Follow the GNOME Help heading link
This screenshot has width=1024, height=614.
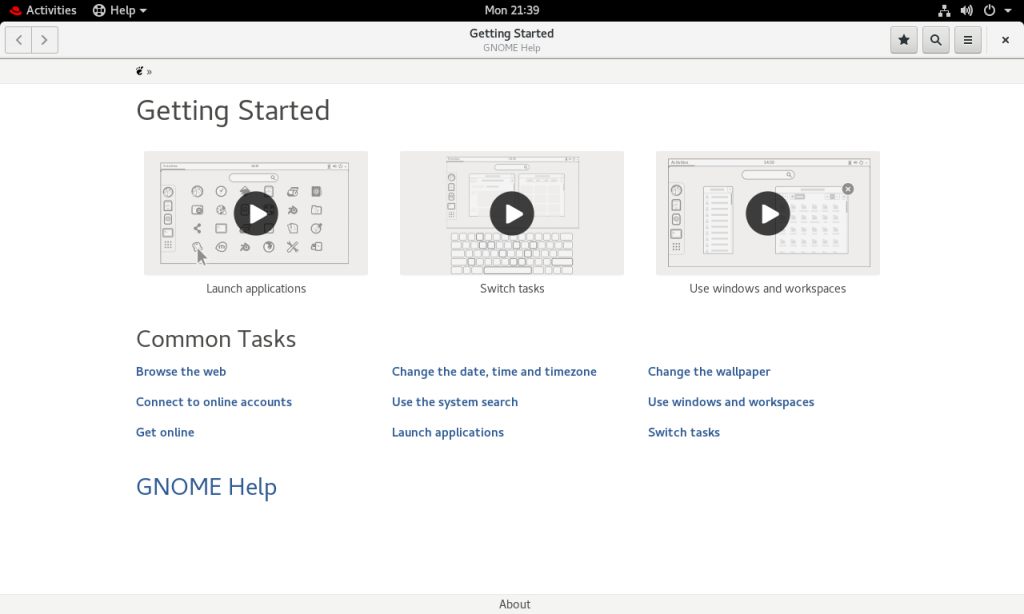tap(206, 487)
